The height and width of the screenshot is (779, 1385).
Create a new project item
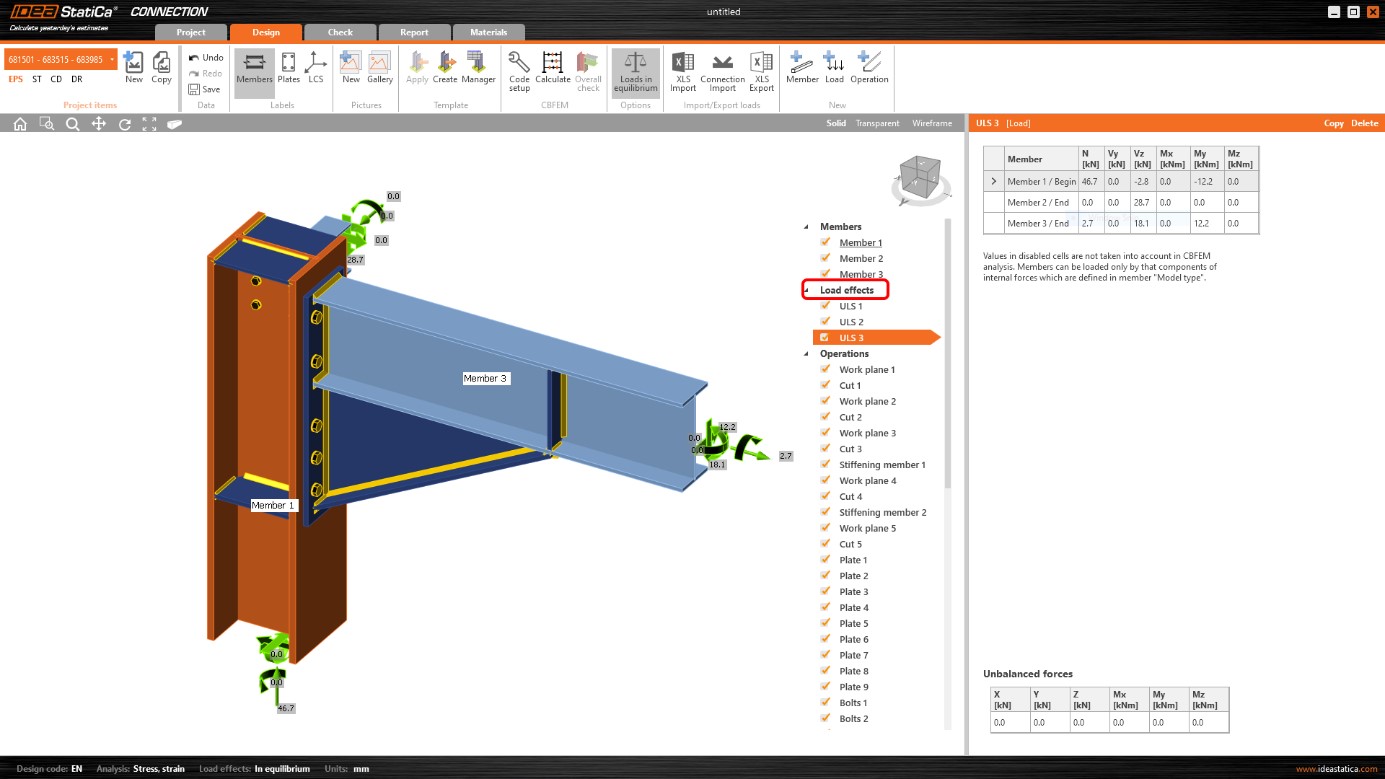click(133, 67)
